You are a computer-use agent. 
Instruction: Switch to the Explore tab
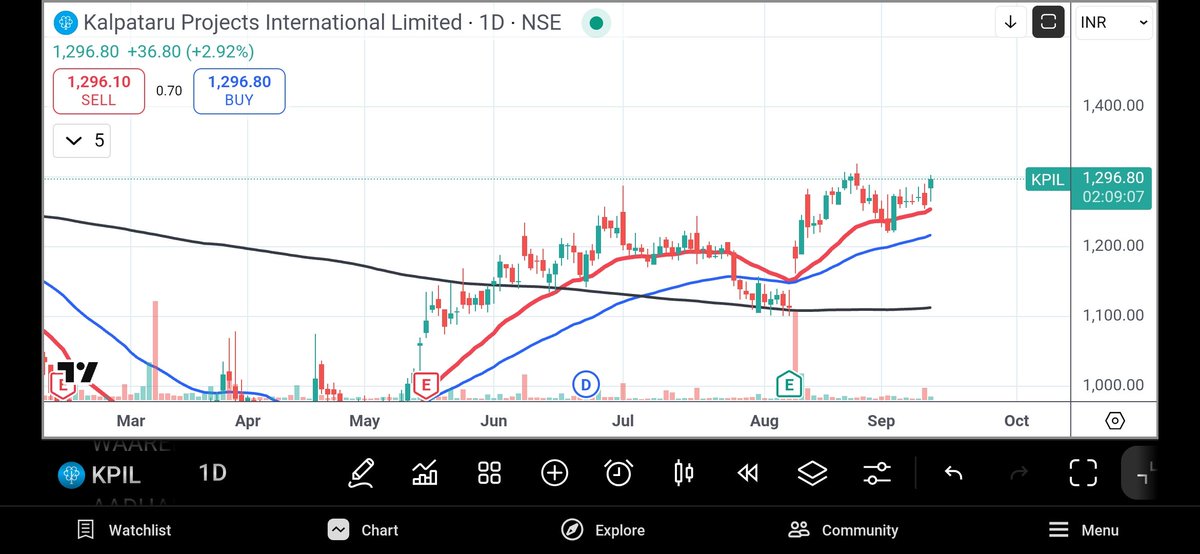coord(603,530)
